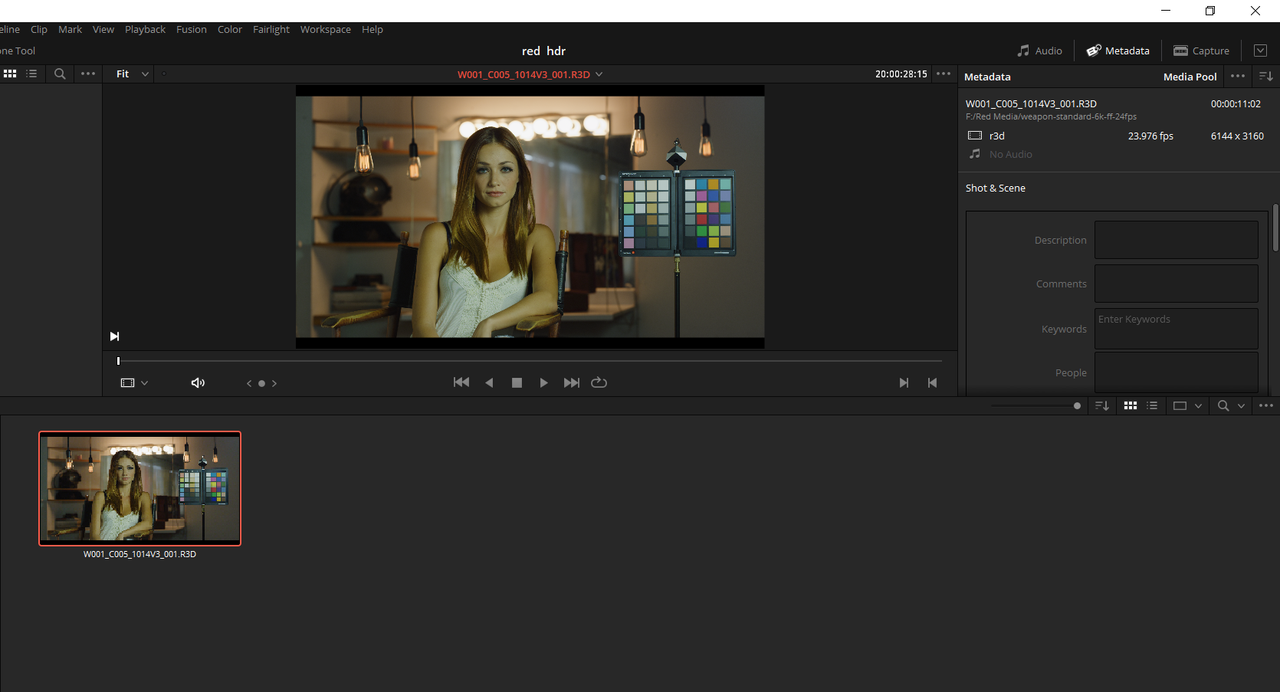Play the clip in reverse
This screenshot has width=1280, height=692.
(x=489, y=383)
